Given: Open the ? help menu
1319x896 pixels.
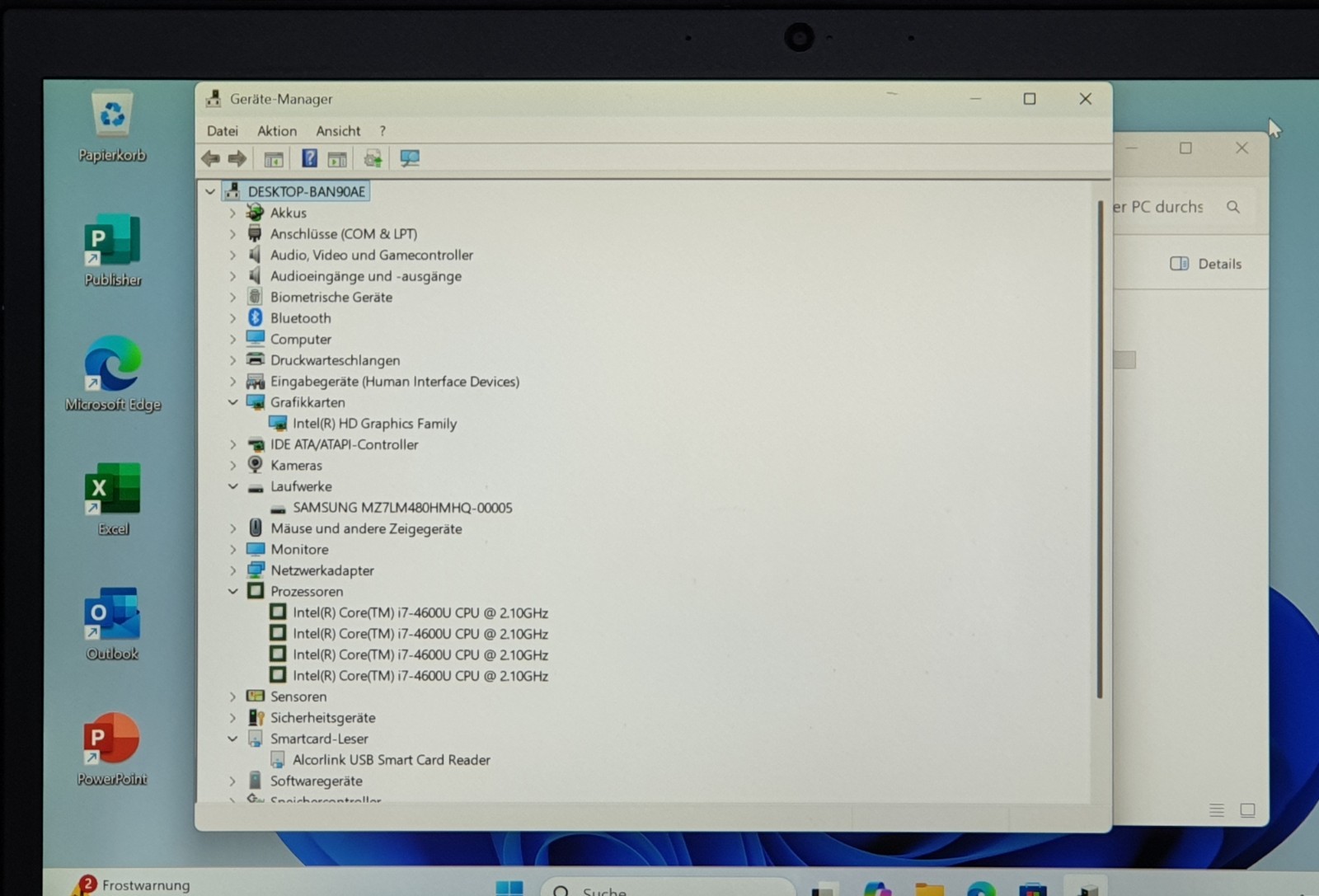Looking at the screenshot, I should pyautogui.click(x=383, y=131).
